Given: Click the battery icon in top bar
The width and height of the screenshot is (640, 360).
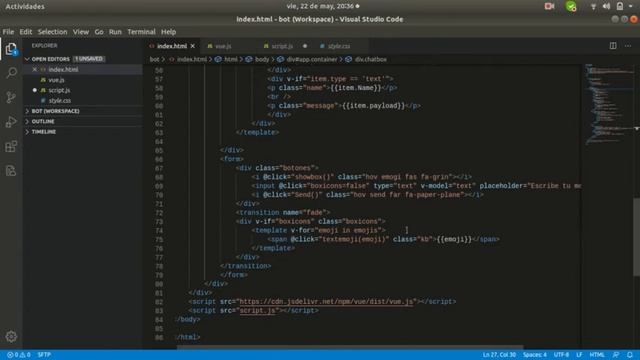Looking at the screenshot, I should point(620,6).
